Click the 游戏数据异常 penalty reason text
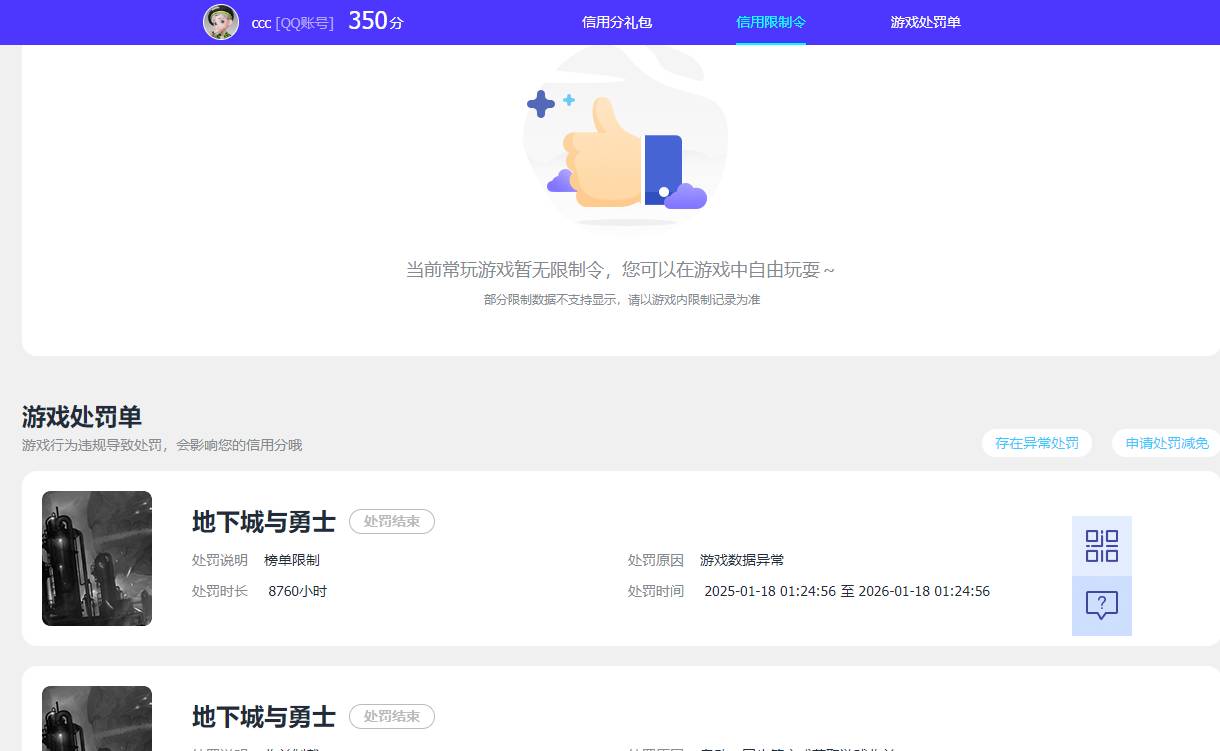1220x751 pixels. pyautogui.click(x=741, y=560)
